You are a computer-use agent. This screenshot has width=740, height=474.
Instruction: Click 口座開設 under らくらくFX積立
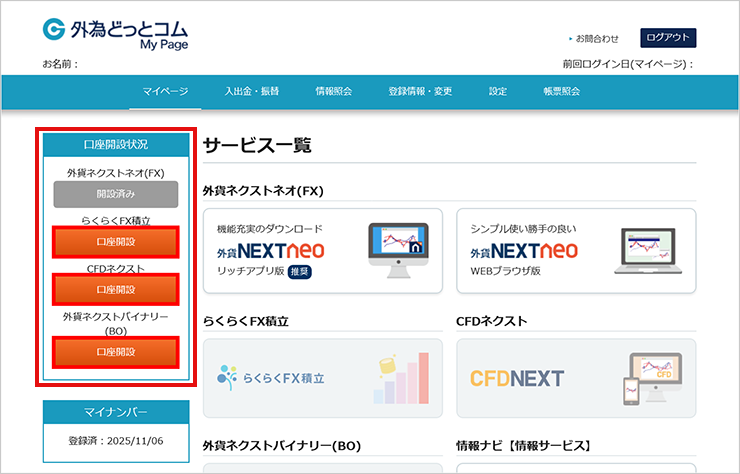point(116,242)
